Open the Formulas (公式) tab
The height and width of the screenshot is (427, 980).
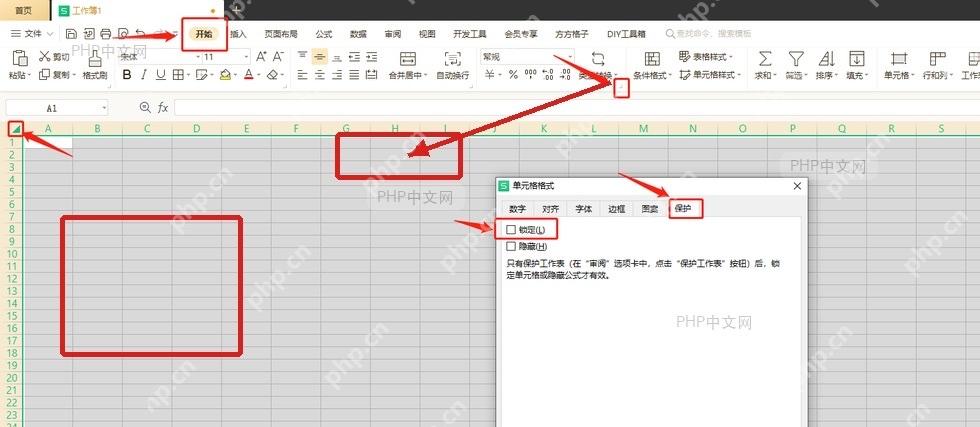coord(324,34)
